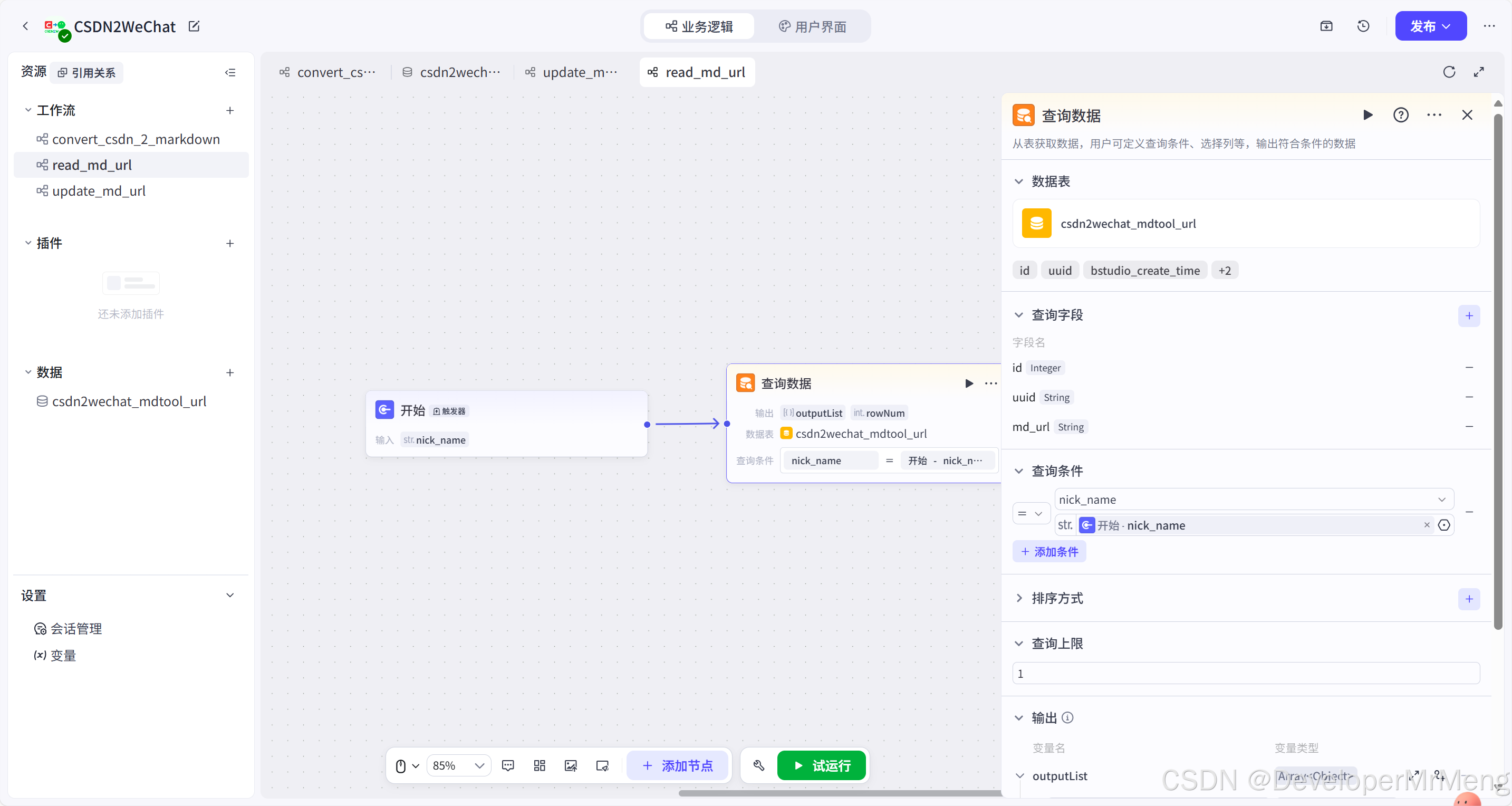The image size is (1512, 806).
Task: Click the 试运行 button
Action: click(x=821, y=765)
